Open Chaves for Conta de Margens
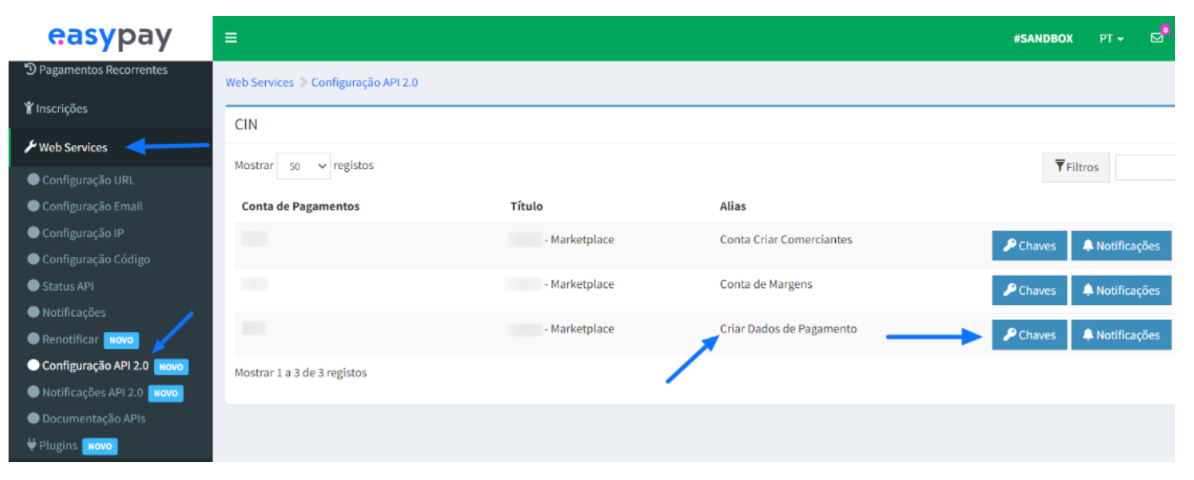This screenshot has height=480, width=1194. pos(1029,291)
